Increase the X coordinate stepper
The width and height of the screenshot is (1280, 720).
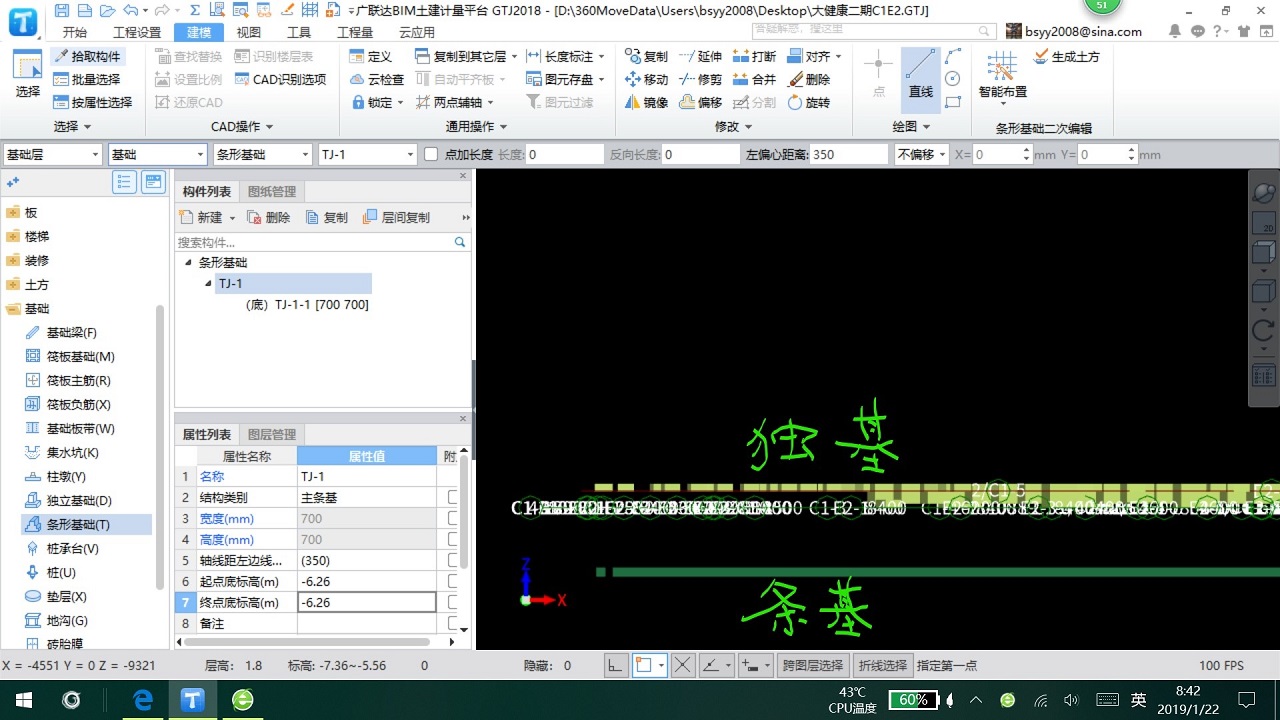[x=1027, y=150]
